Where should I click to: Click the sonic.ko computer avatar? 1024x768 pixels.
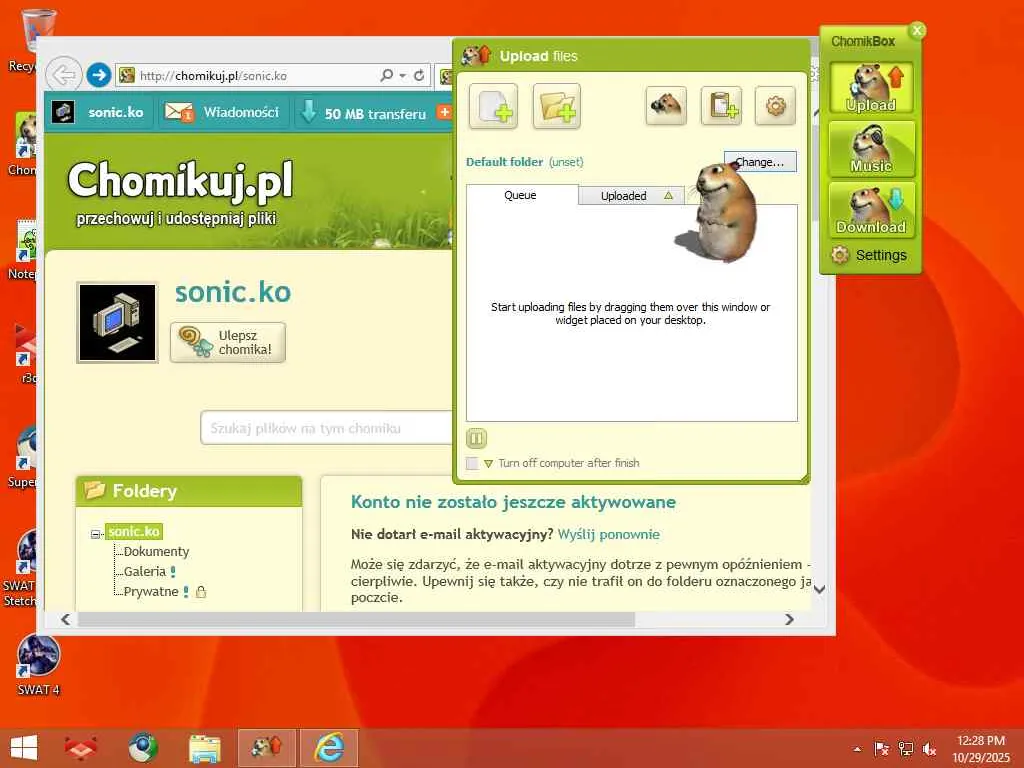(118, 323)
